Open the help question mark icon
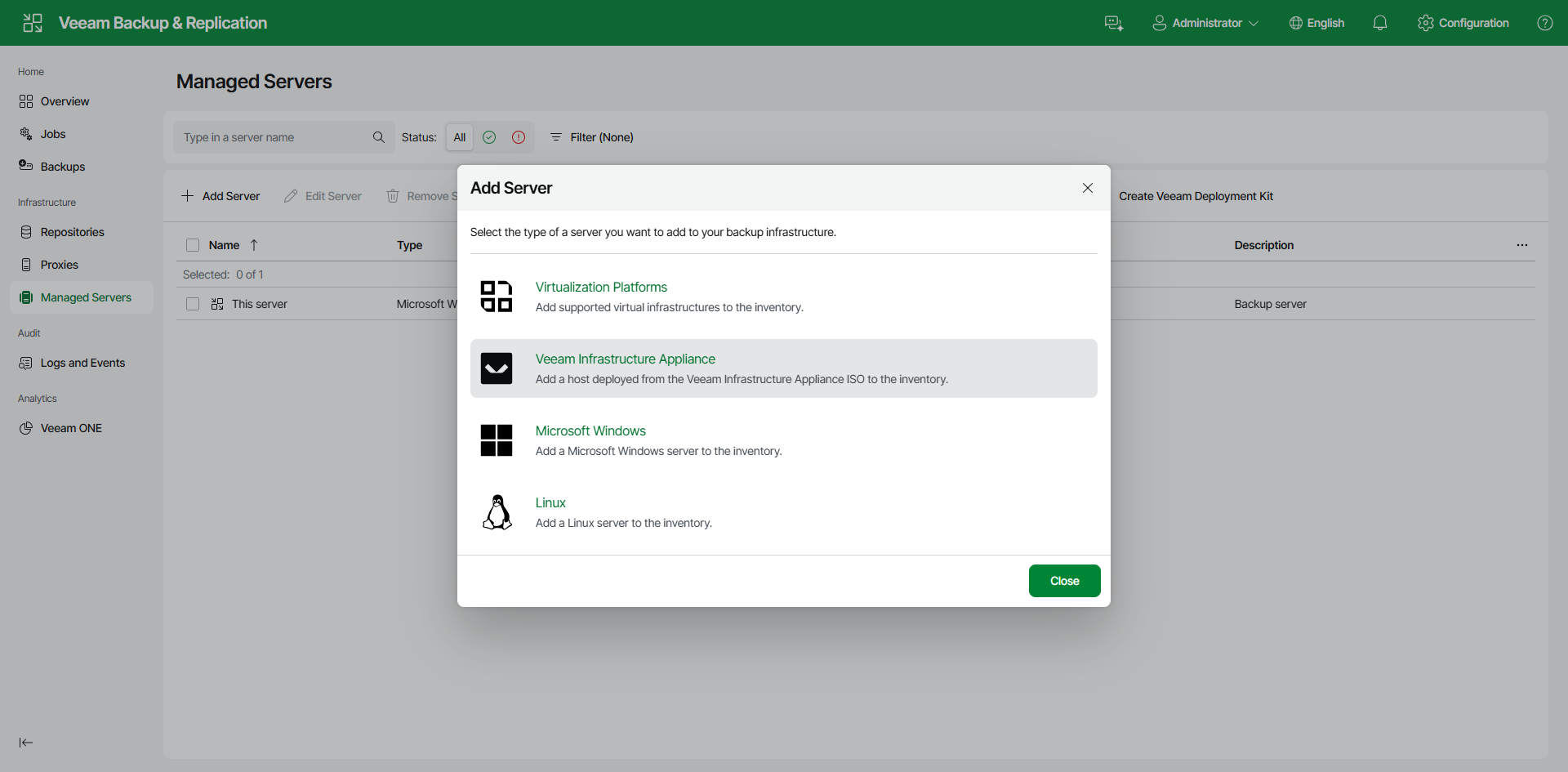This screenshot has width=1568, height=772. tap(1545, 23)
